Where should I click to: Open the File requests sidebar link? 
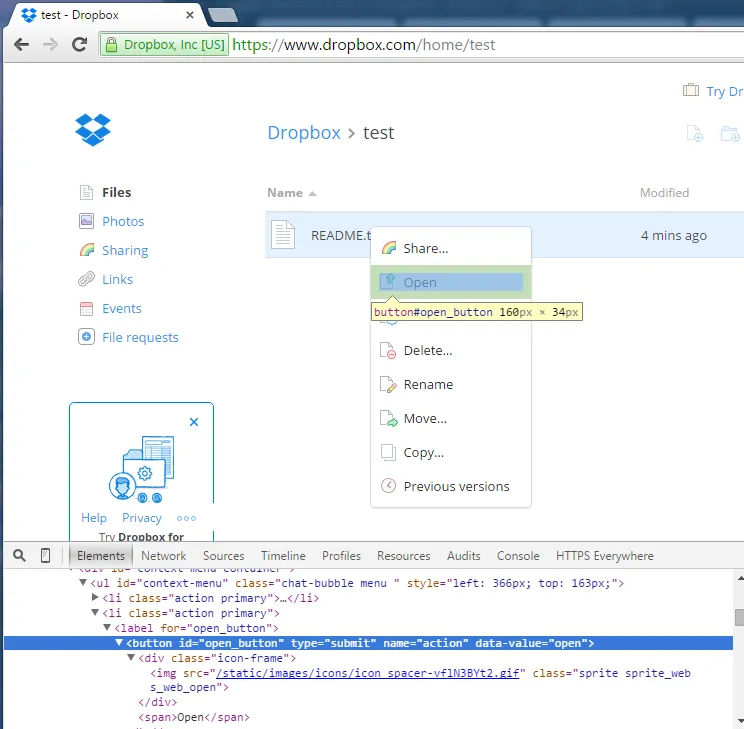[x=140, y=337]
